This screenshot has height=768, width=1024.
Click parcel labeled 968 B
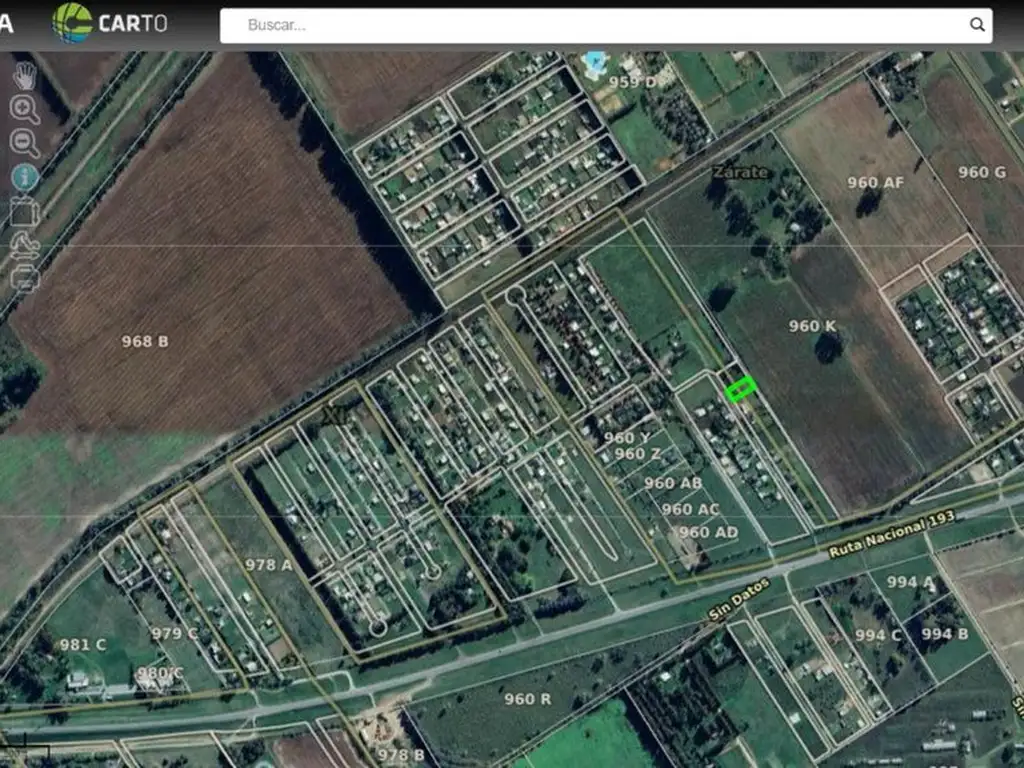point(145,341)
